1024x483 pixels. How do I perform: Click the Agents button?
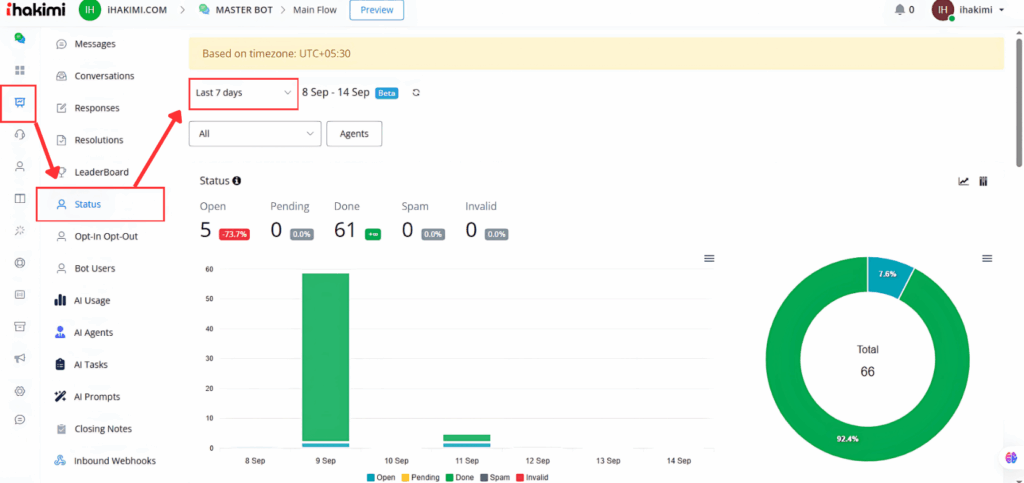point(354,133)
